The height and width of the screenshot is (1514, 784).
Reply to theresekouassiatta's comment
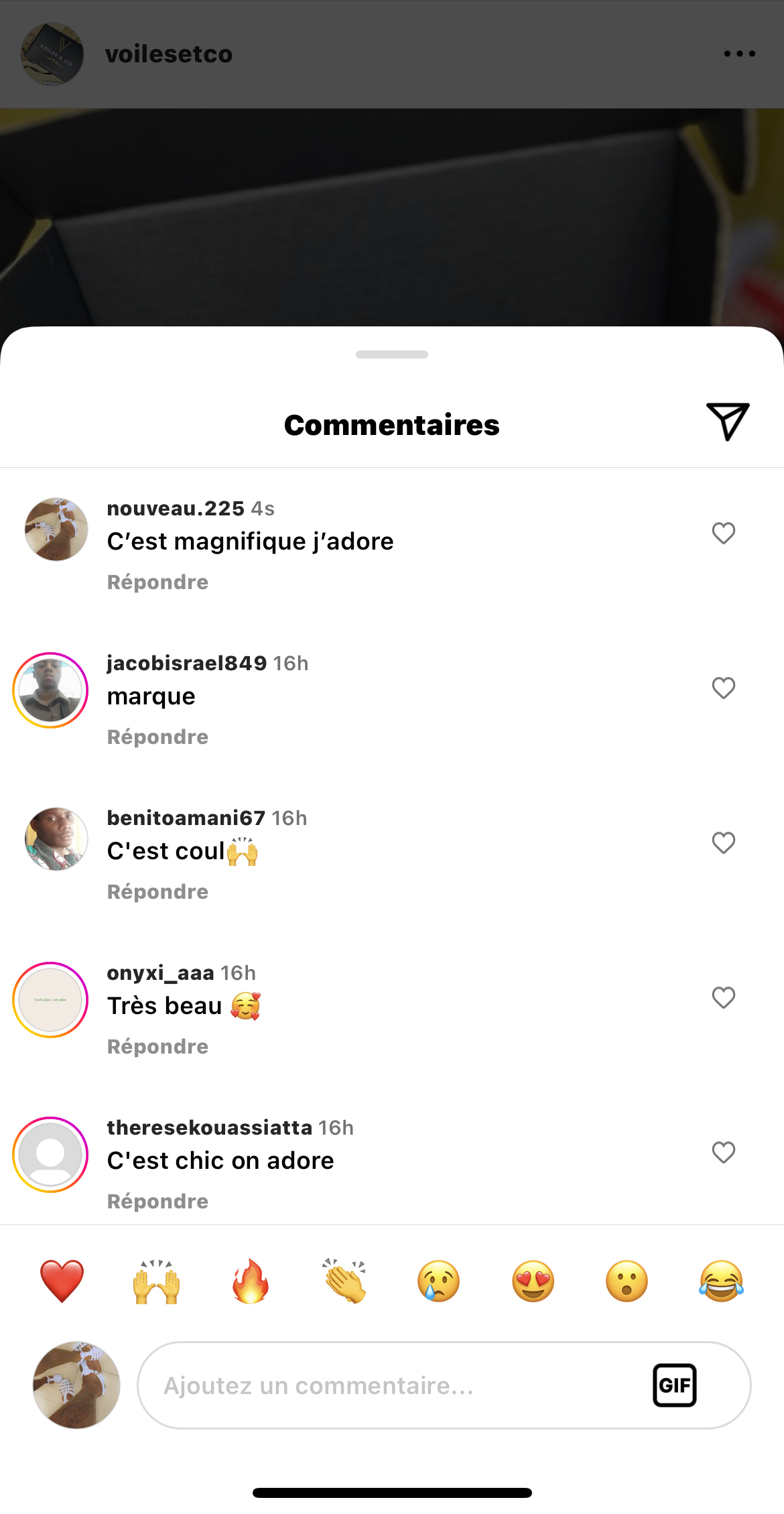pyautogui.click(x=157, y=1201)
